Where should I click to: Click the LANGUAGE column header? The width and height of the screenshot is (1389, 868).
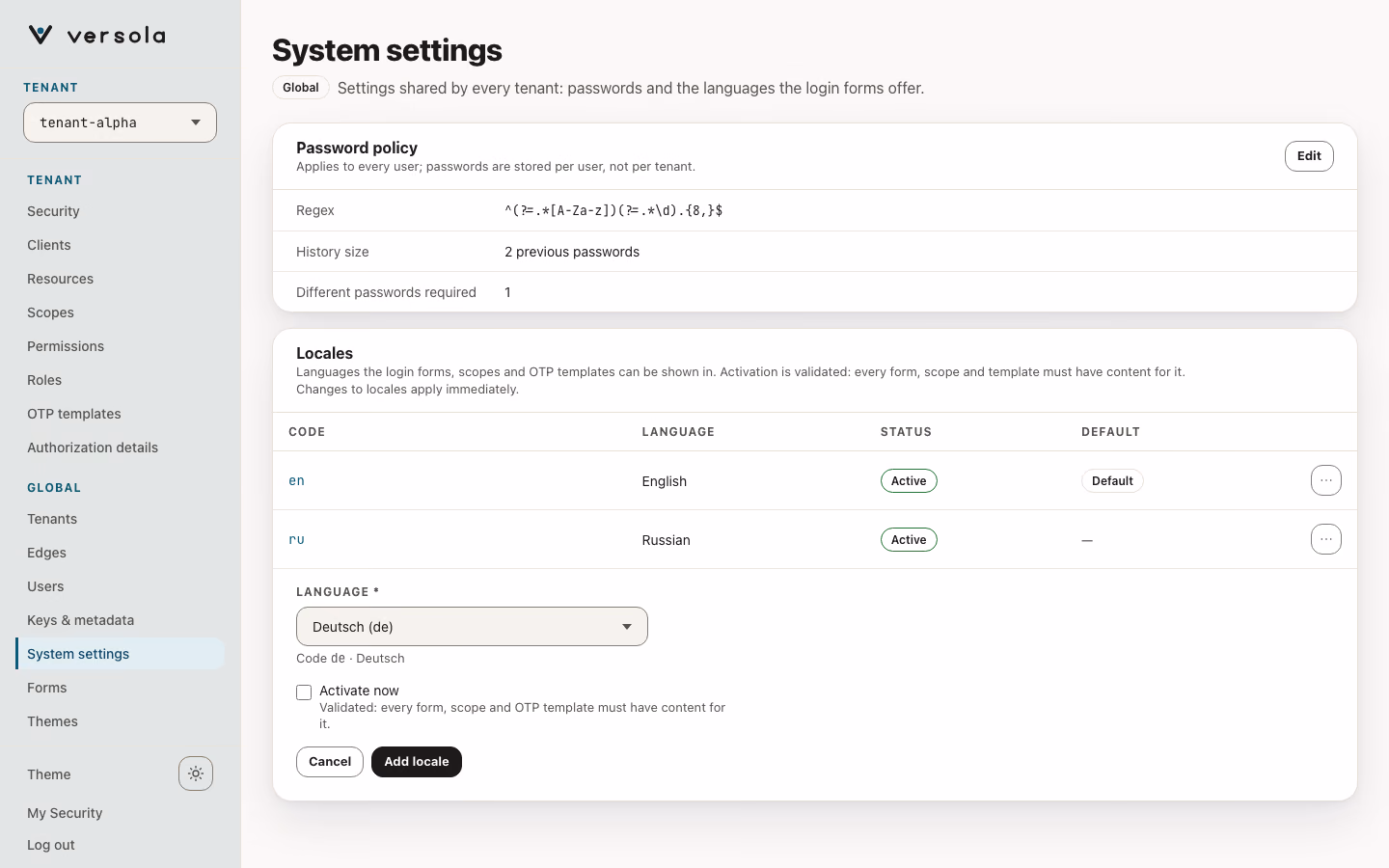(x=678, y=432)
